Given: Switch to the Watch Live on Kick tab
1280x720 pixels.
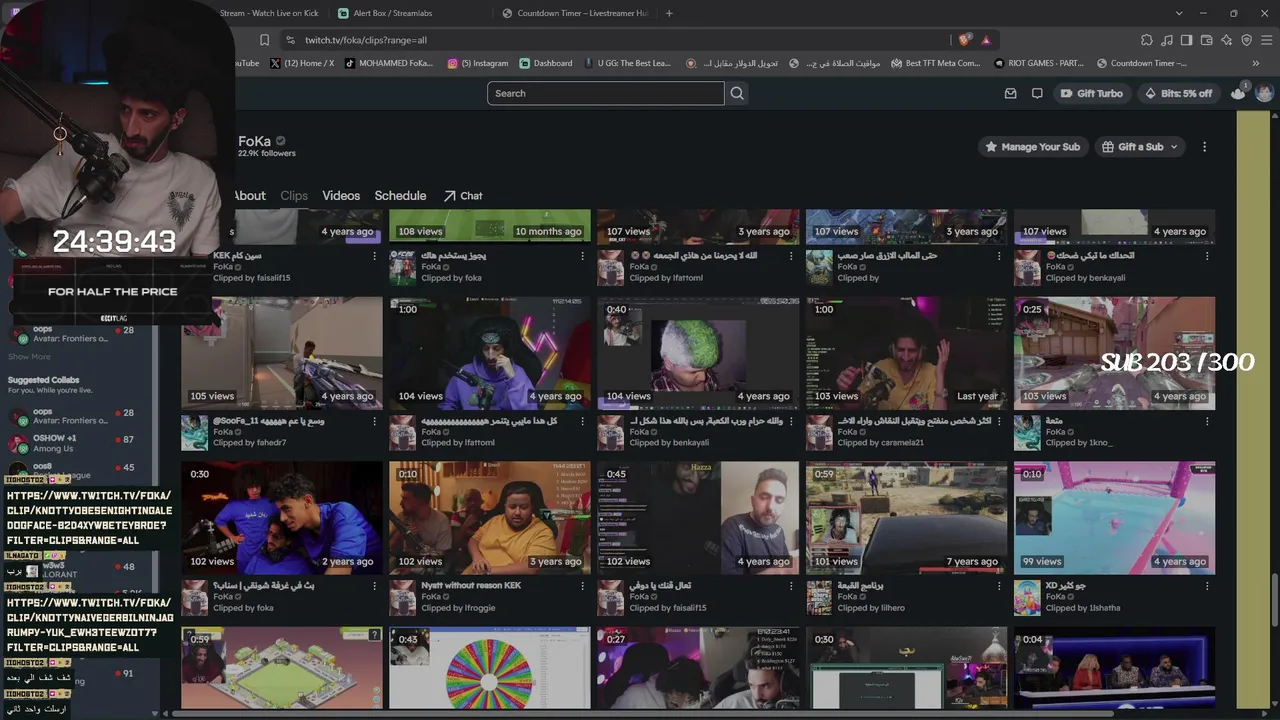Looking at the screenshot, I should click(268, 13).
